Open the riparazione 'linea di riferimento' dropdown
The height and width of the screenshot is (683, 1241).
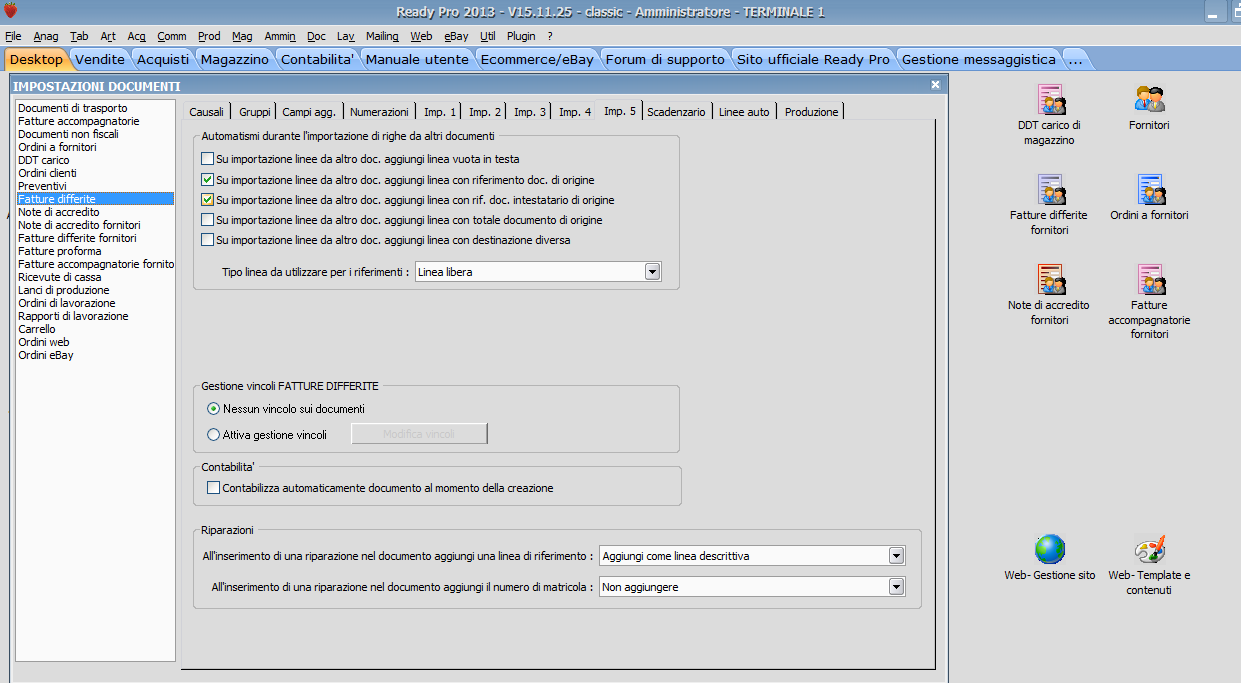click(x=896, y=556)
